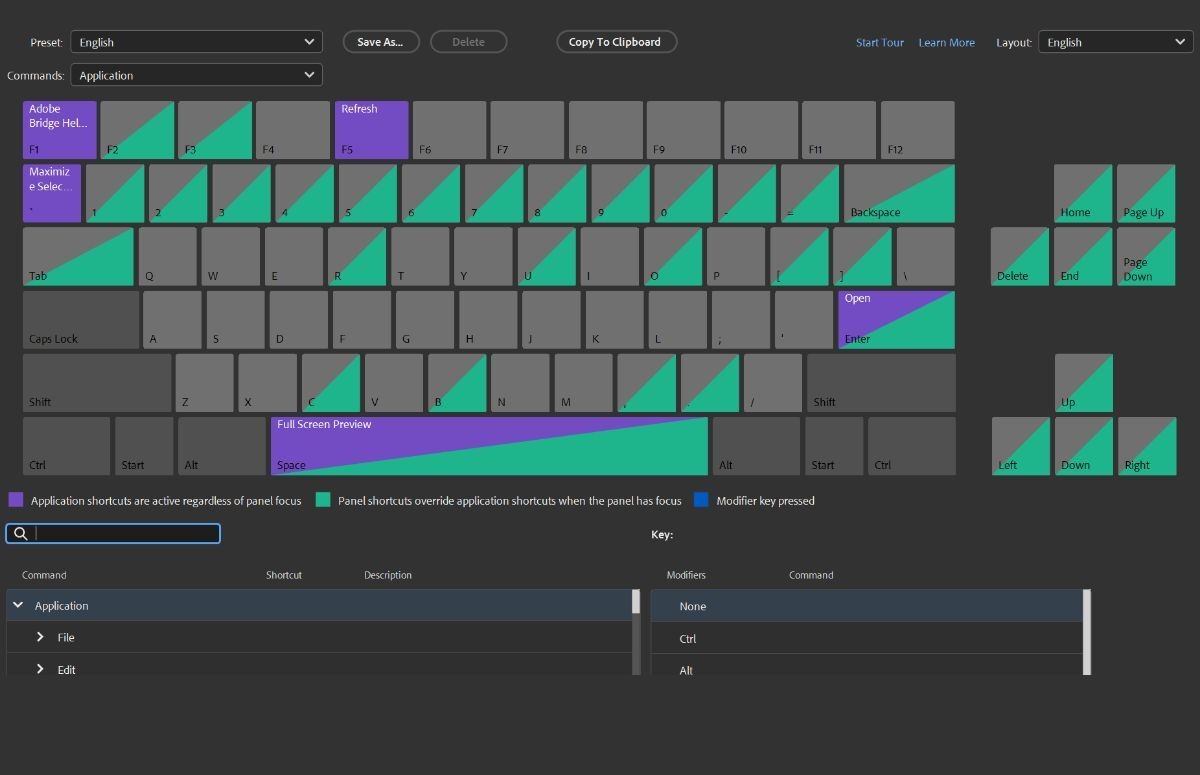Select the Page Up key

pos(1146,193)
